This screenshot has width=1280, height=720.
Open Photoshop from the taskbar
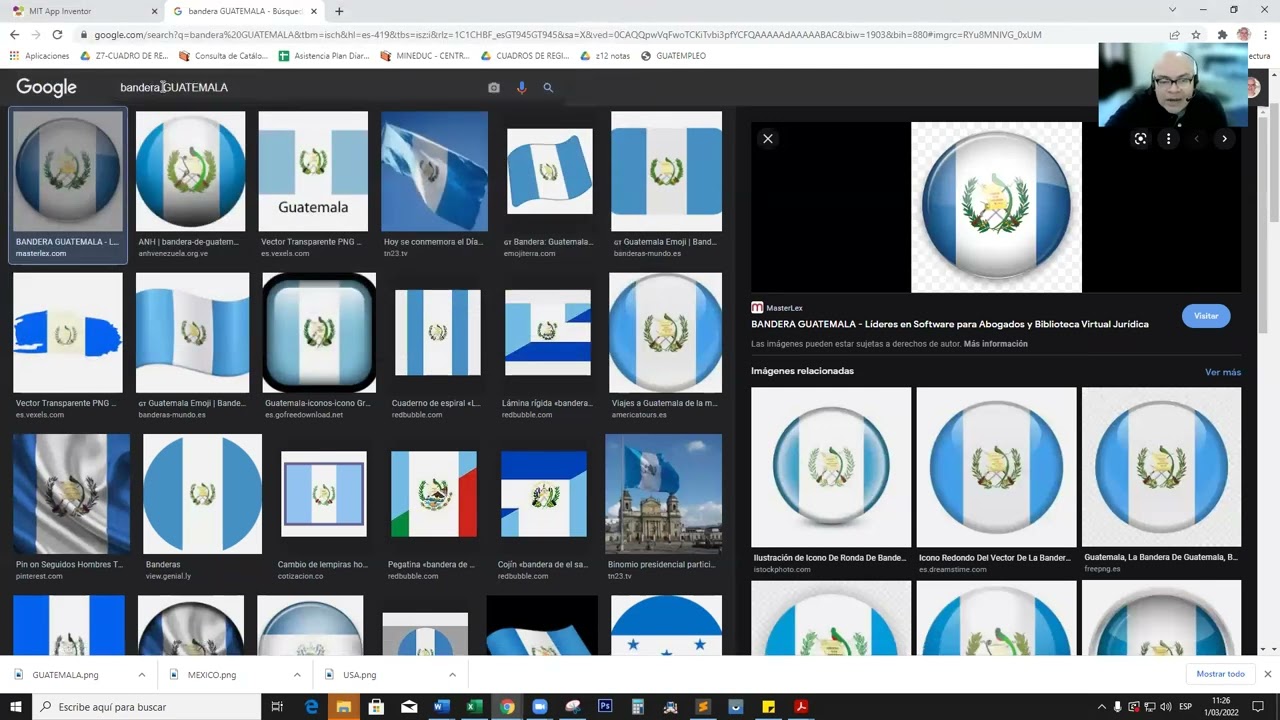pos(605,707)
